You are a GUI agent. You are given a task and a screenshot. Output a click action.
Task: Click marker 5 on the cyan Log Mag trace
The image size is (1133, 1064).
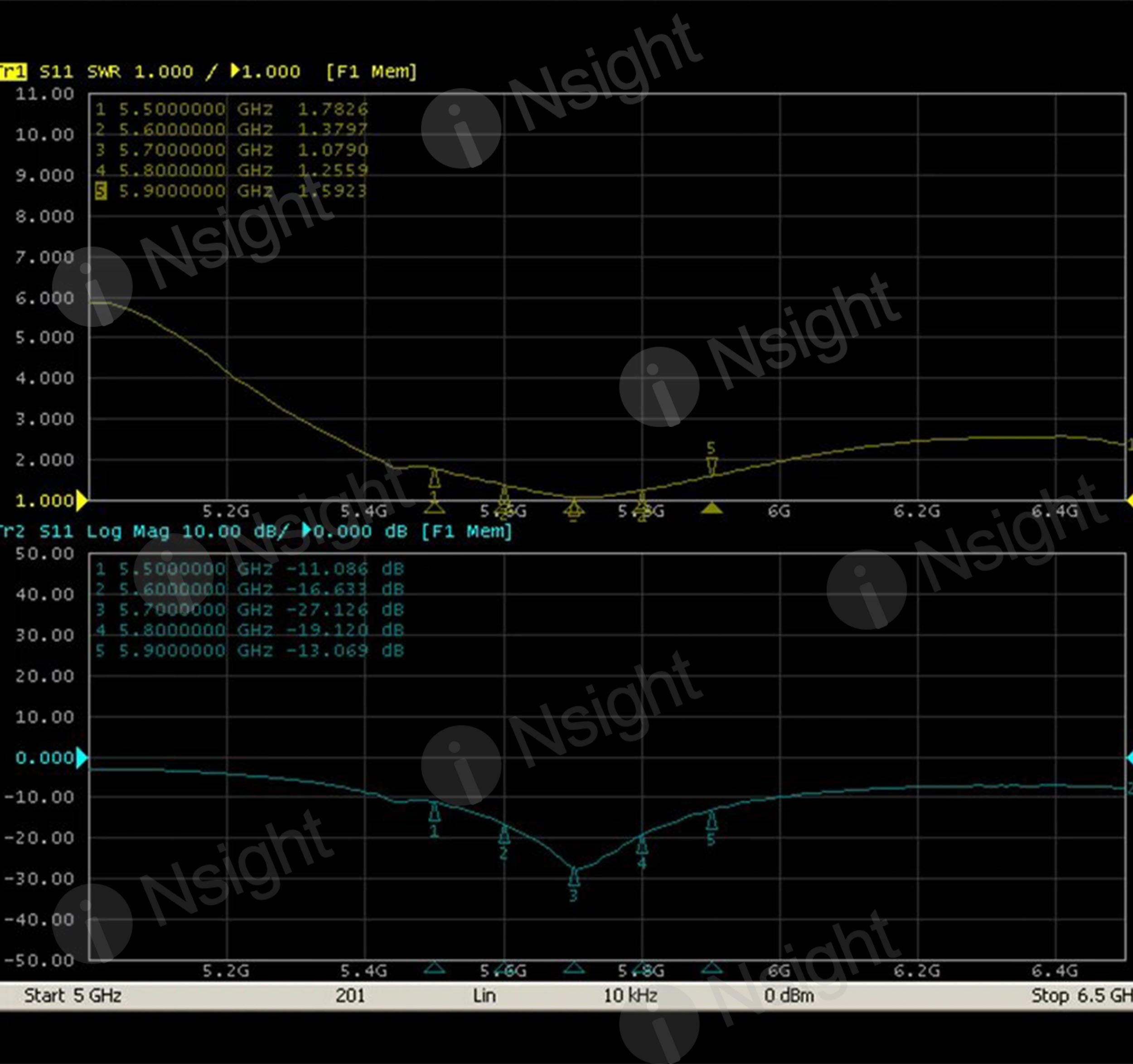click(x=711, y=821)
